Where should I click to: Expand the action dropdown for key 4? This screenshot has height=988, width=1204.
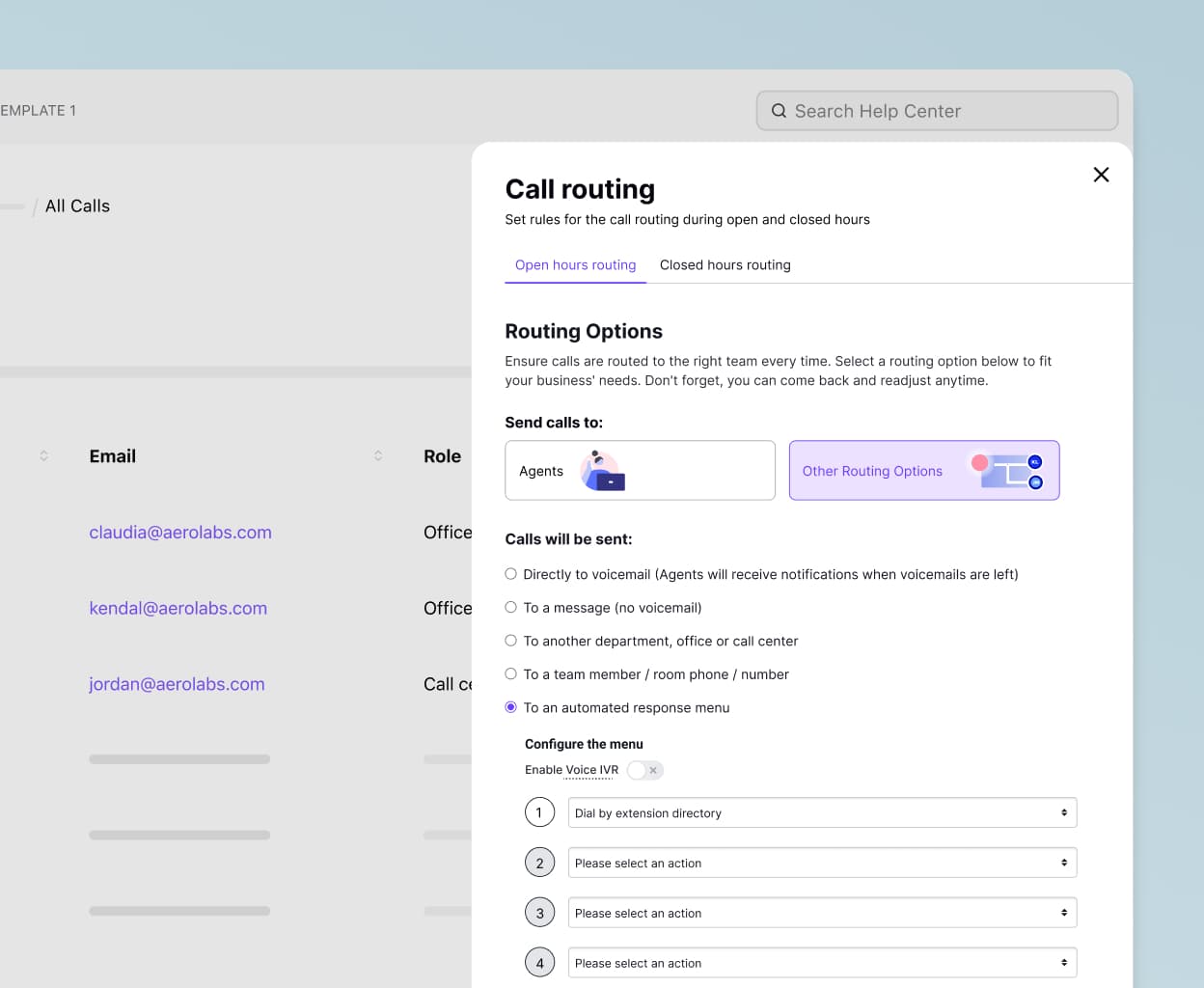[x=822, y=963]
